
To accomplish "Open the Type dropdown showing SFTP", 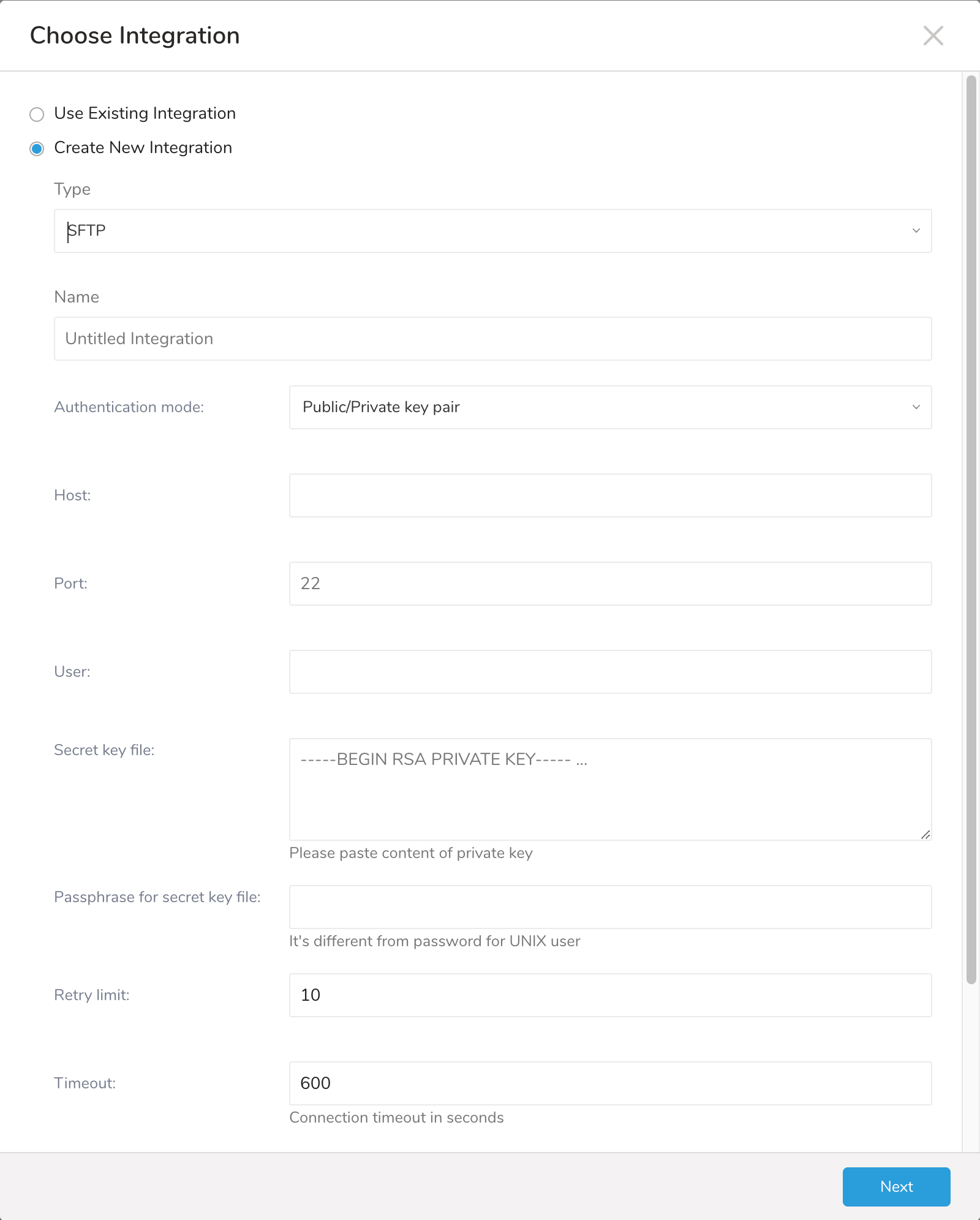I will pyautogui.click(x=478, y=231).
